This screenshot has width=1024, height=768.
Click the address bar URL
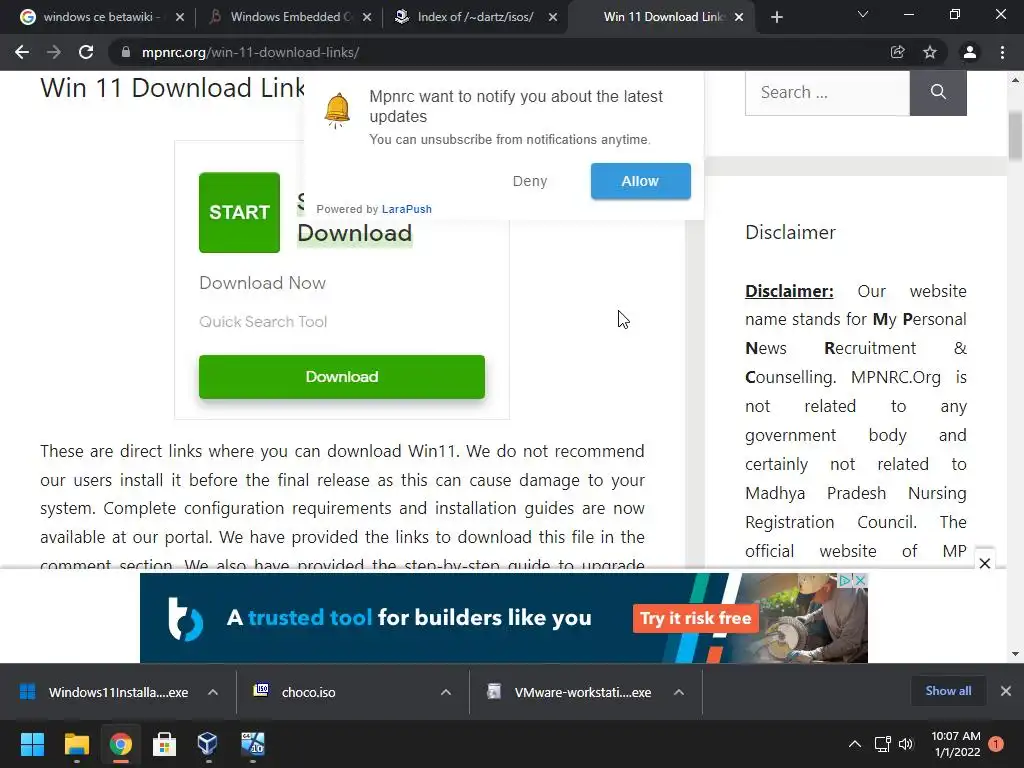tap(250, 52)
